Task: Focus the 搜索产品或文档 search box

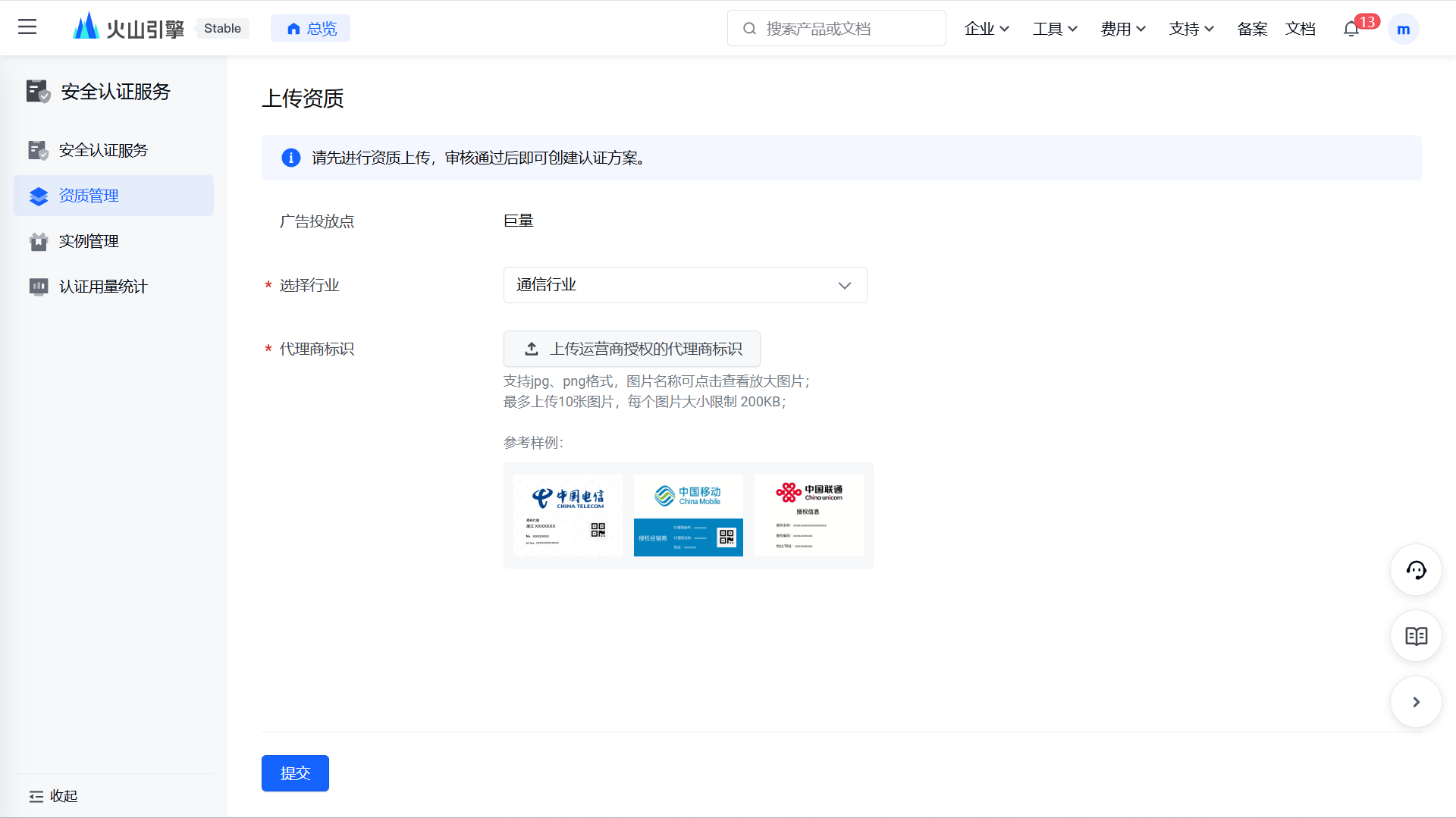Action: click(836, 28)
